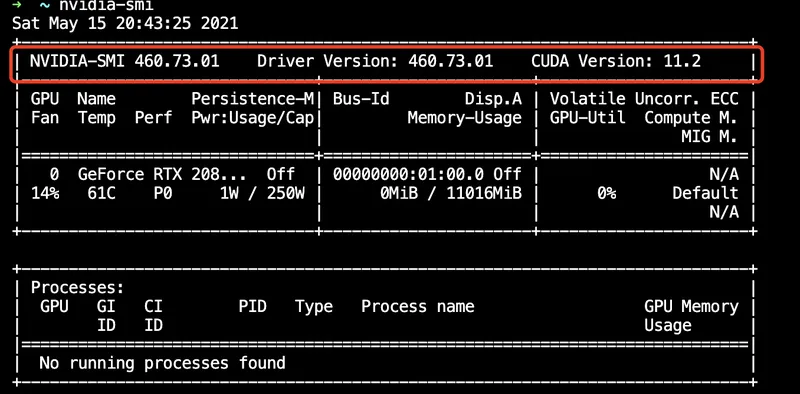800x394 pixels.
Task: Click the 'PID' column header
Action: pyautogui.click(x=253, y=307)
